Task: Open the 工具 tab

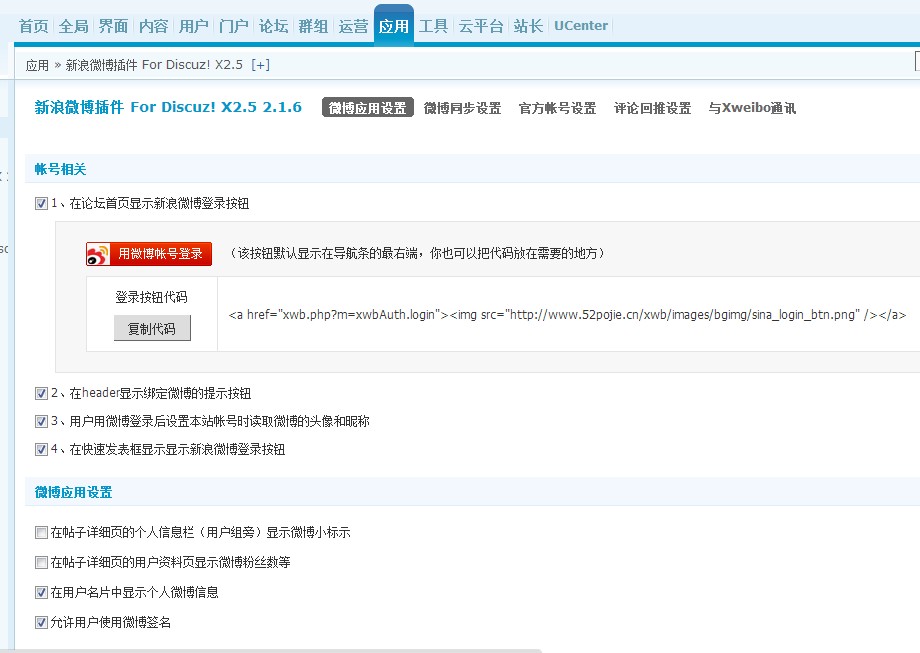Action: pyautogui.click(x=434, y=26)
